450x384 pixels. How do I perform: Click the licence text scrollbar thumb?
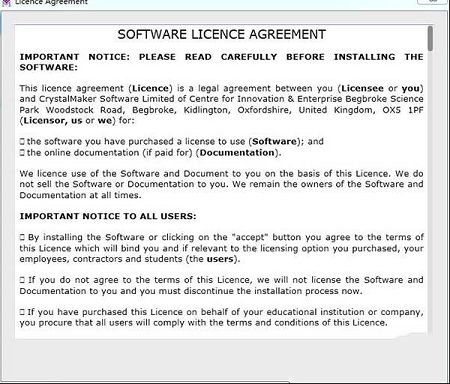point(430,39)
